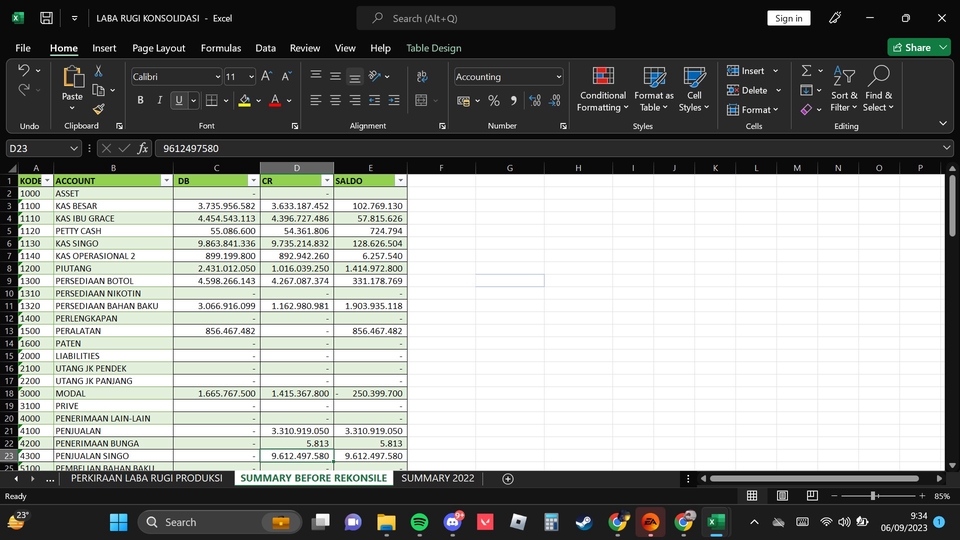Switch to the Insert ribbon tab
This screenshot has height=540, width=960.
(104, 48)
